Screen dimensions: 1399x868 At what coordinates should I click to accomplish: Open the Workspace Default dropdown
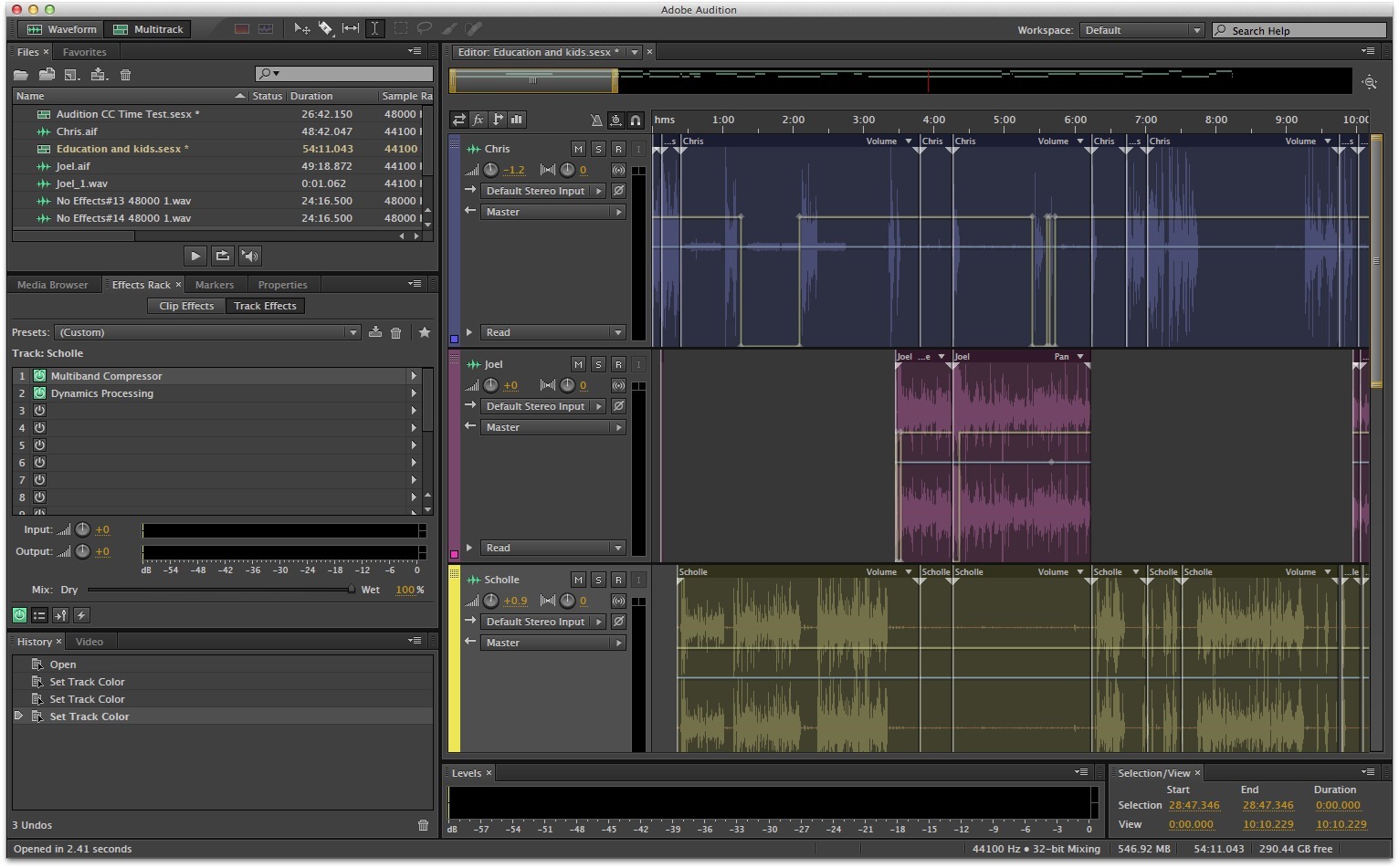pos(1142,30)
